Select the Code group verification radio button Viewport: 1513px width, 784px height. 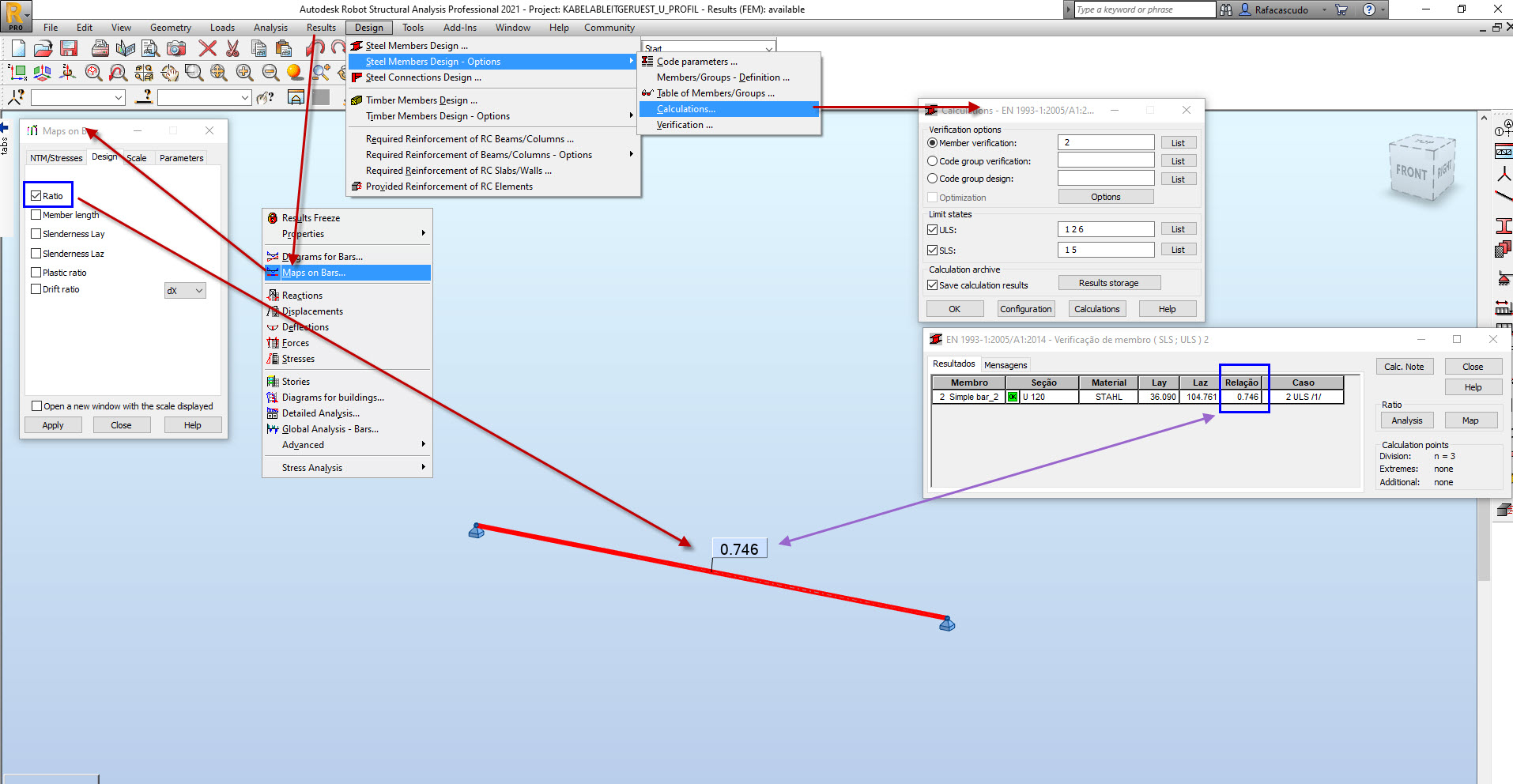point(932,160)
